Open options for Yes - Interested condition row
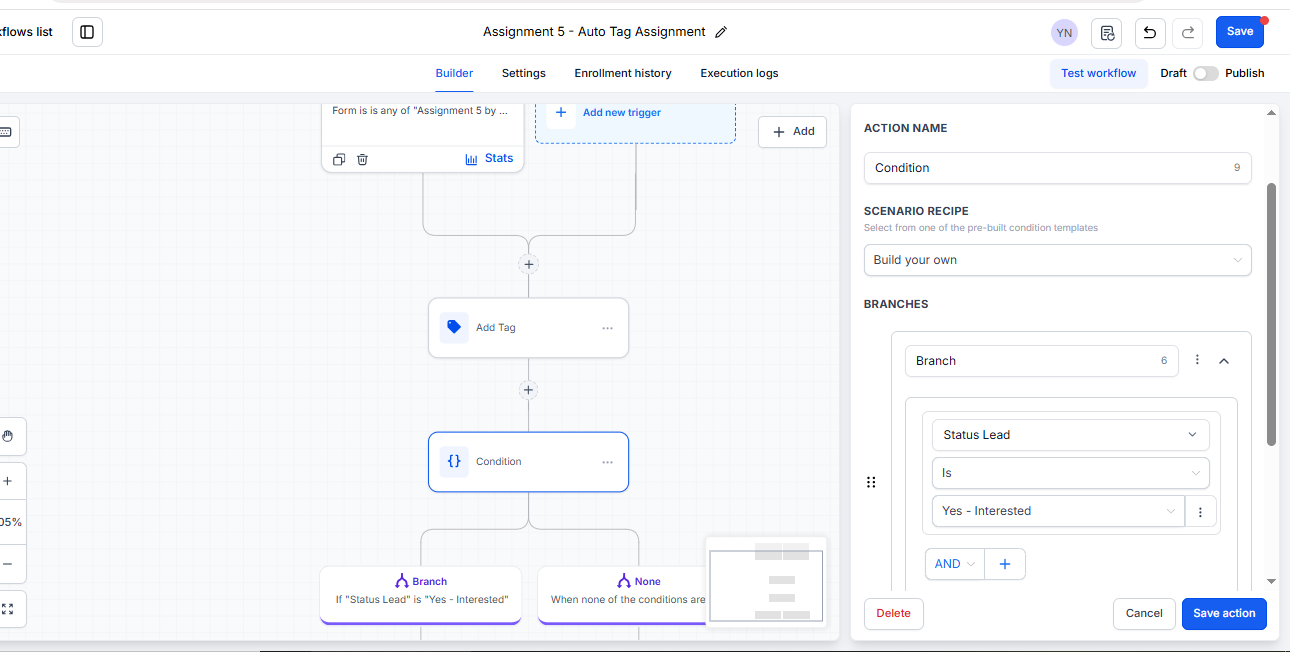The image size is (1290, 652). click(1200, 511)
